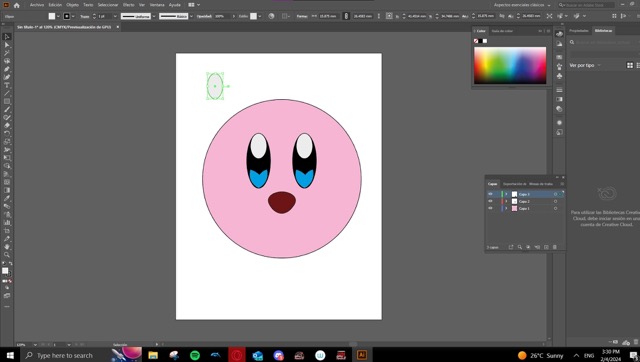
Task: Select the Paintbrush tool
Action: 7,109
